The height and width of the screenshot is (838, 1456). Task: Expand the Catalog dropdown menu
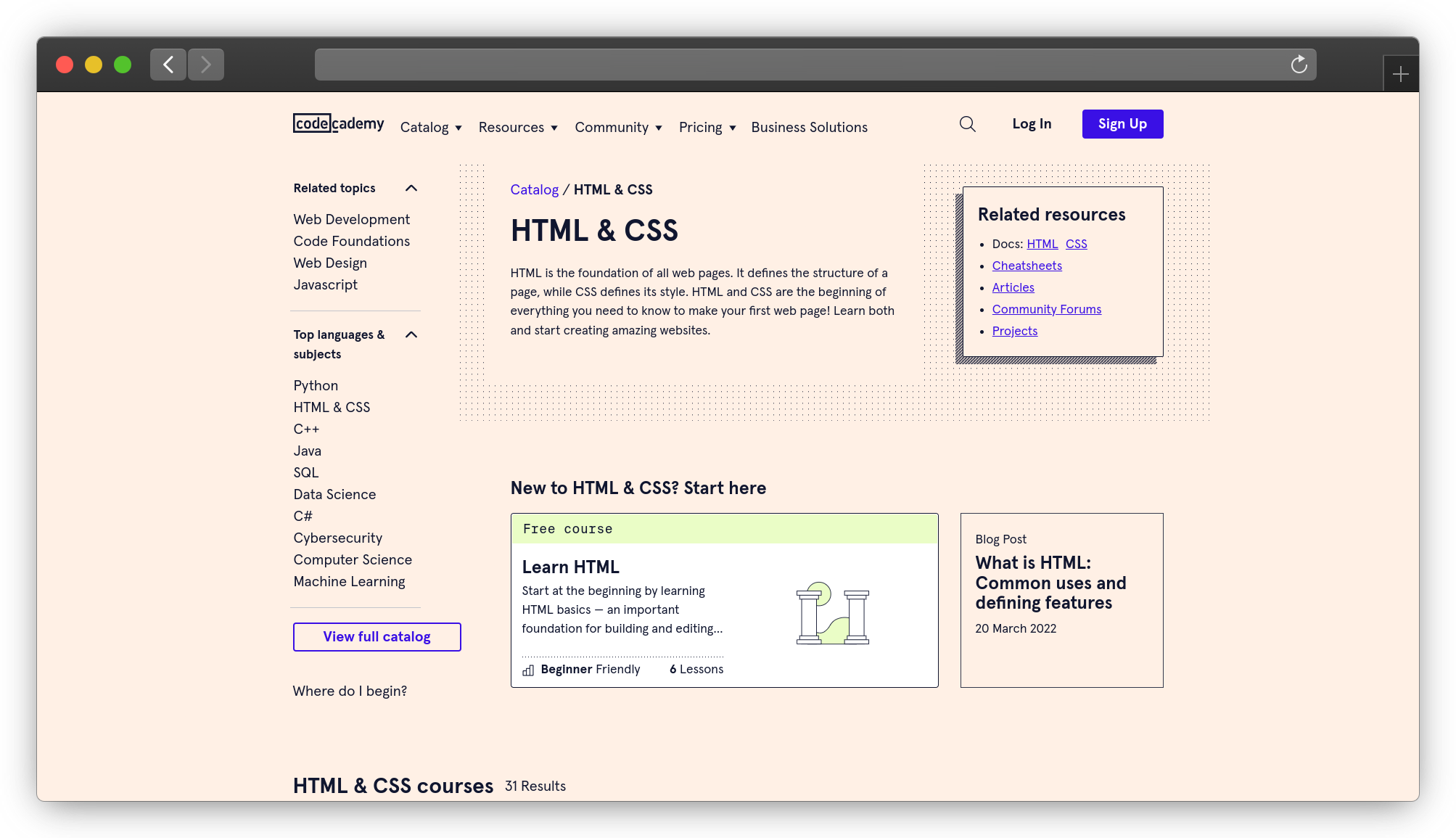pyautogui.click(x=430, y=127)
